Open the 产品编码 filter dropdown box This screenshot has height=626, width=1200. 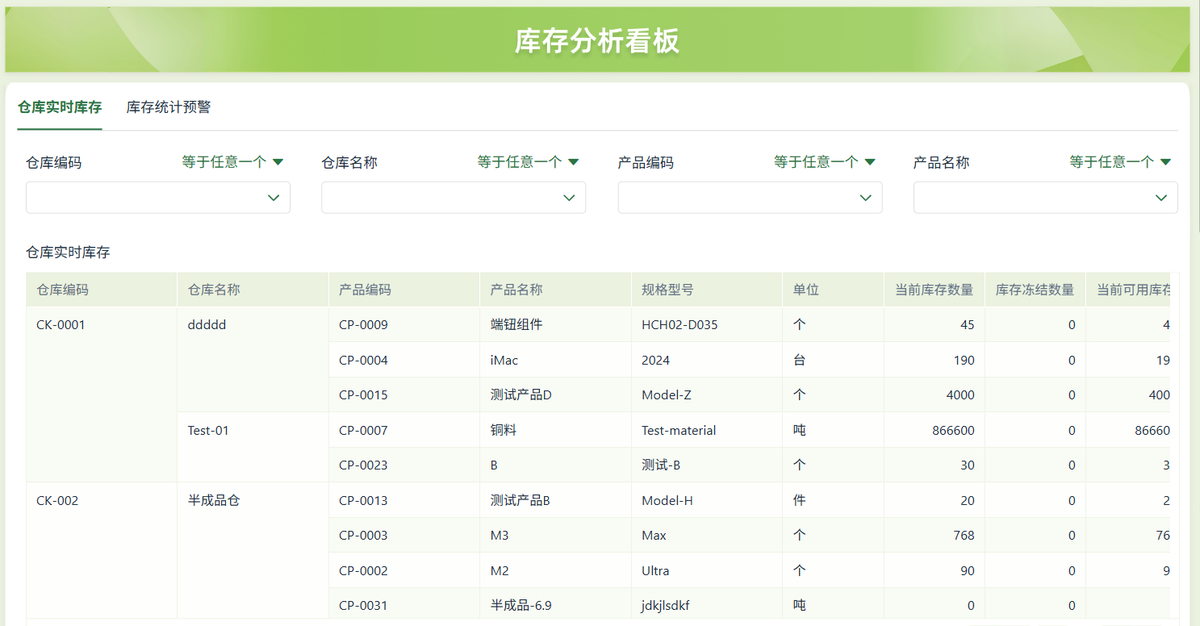(750, 198)
